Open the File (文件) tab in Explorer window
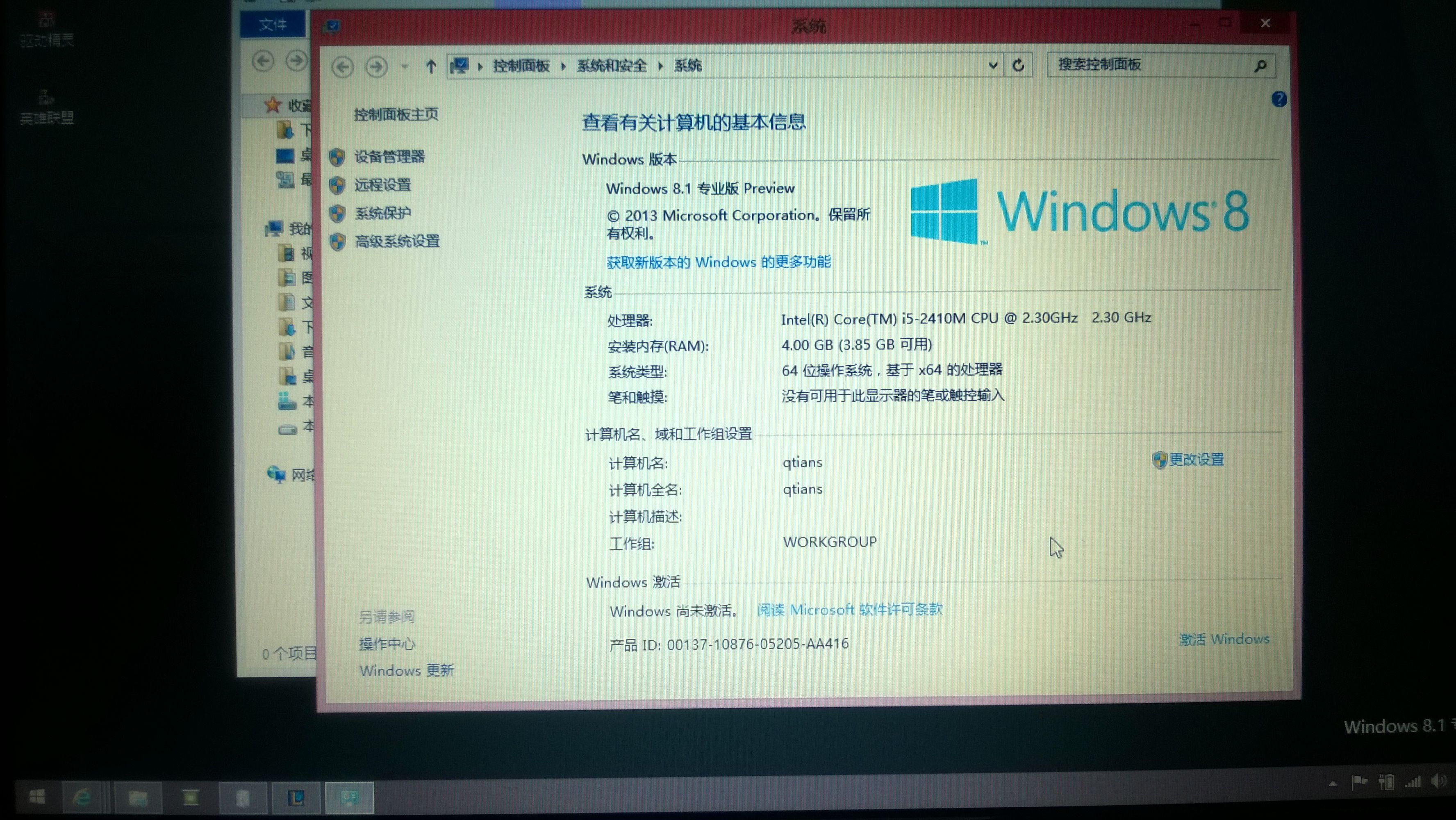 pos(273,25)
